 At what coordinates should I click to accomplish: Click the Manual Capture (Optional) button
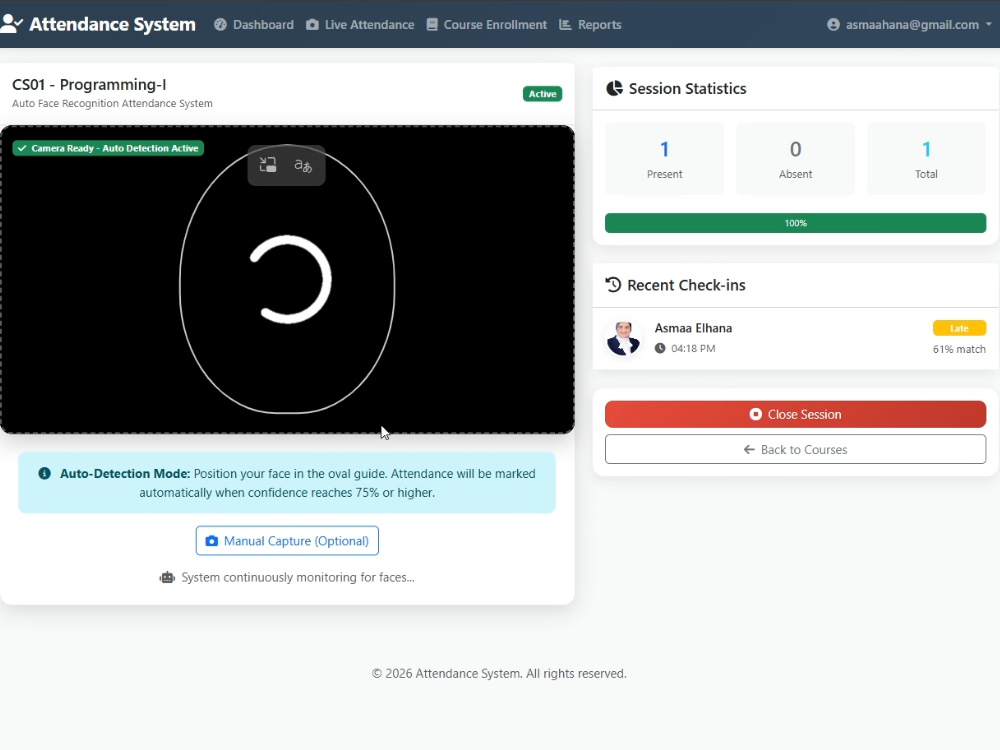click(287, 541)
